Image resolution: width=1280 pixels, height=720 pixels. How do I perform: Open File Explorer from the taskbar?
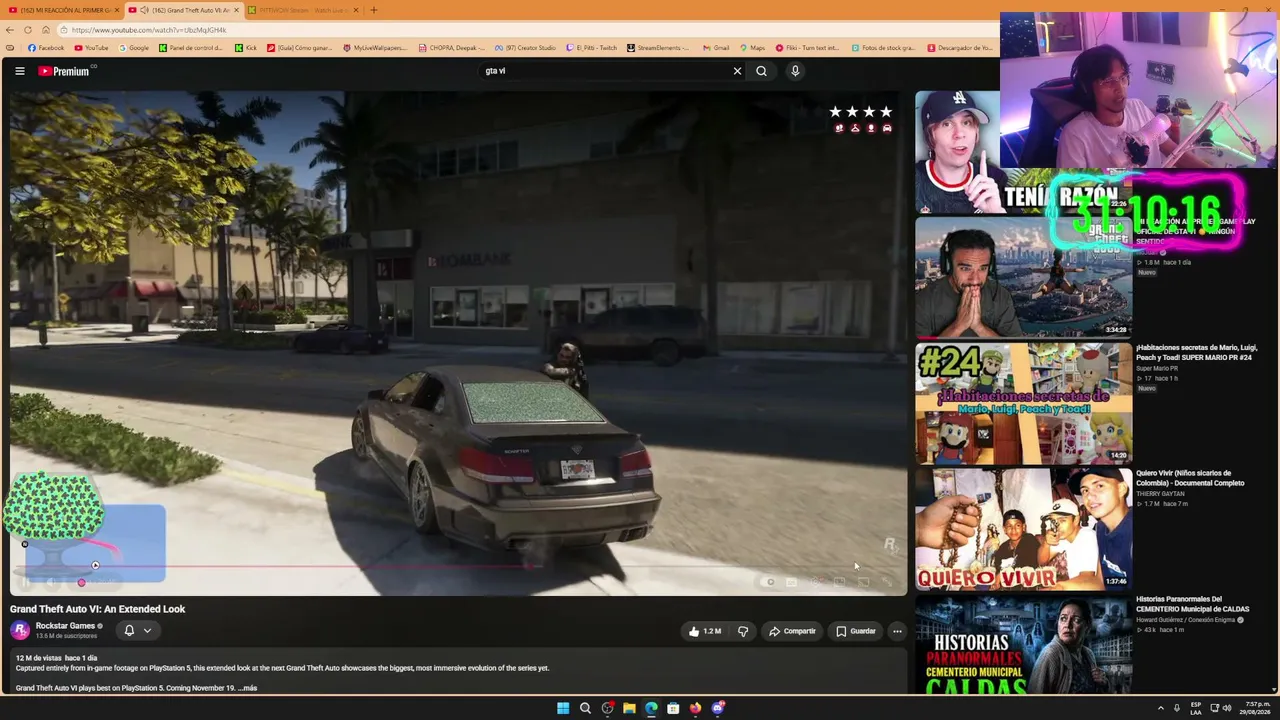pos(629,708)
